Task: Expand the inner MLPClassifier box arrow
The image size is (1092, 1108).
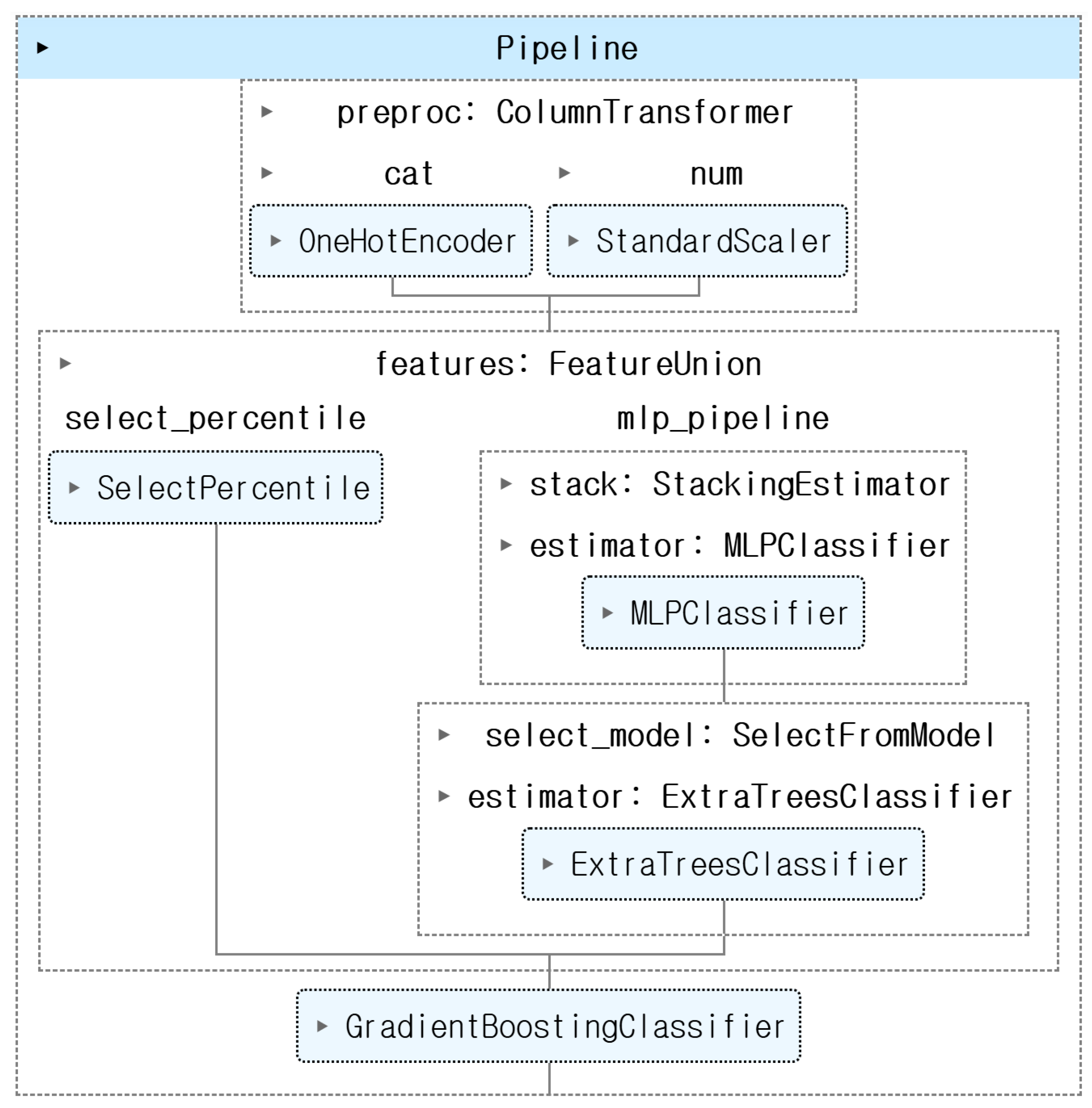Action: point(608,613)
